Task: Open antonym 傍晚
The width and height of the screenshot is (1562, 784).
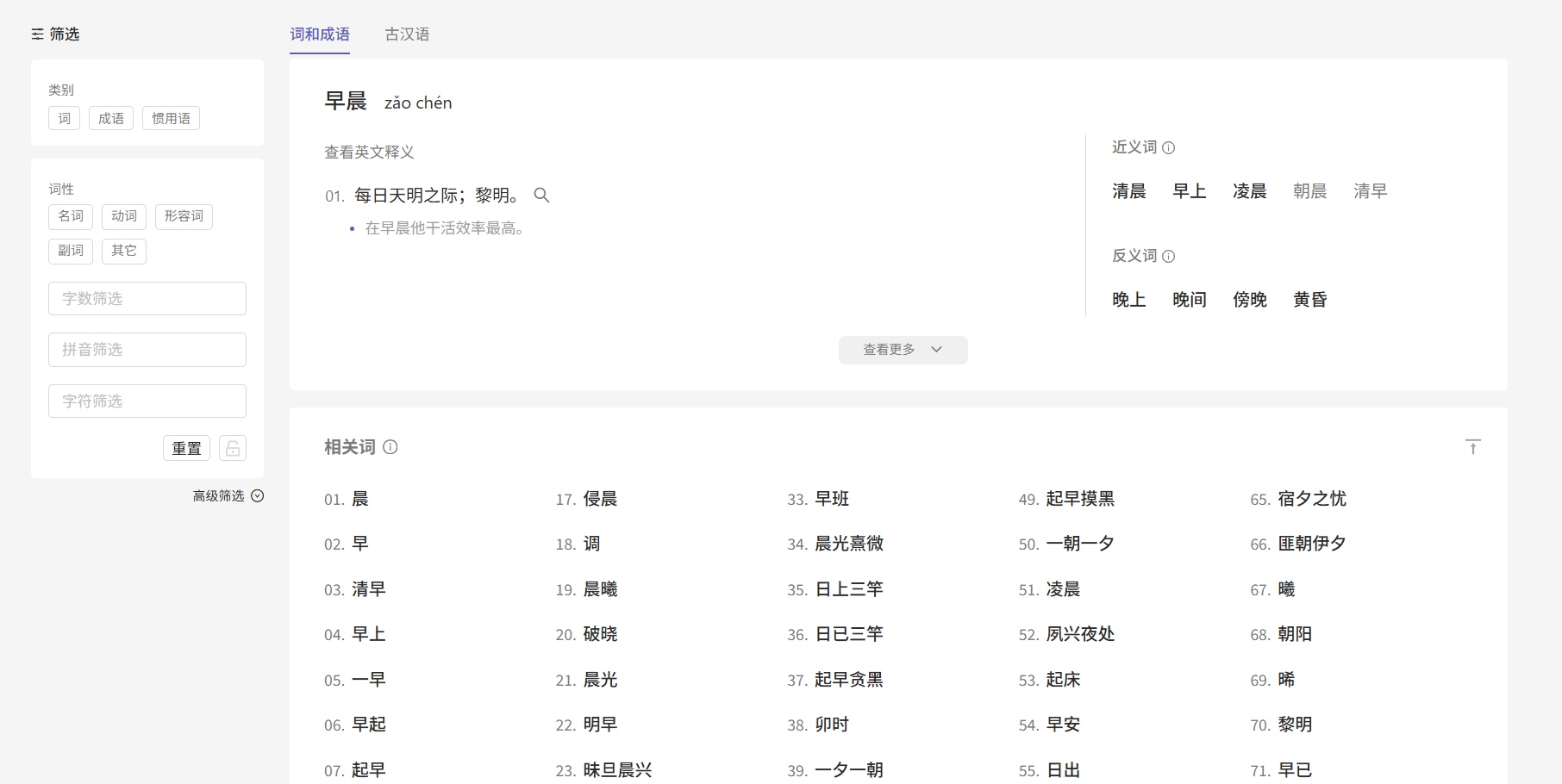Action: [1250, 300]
